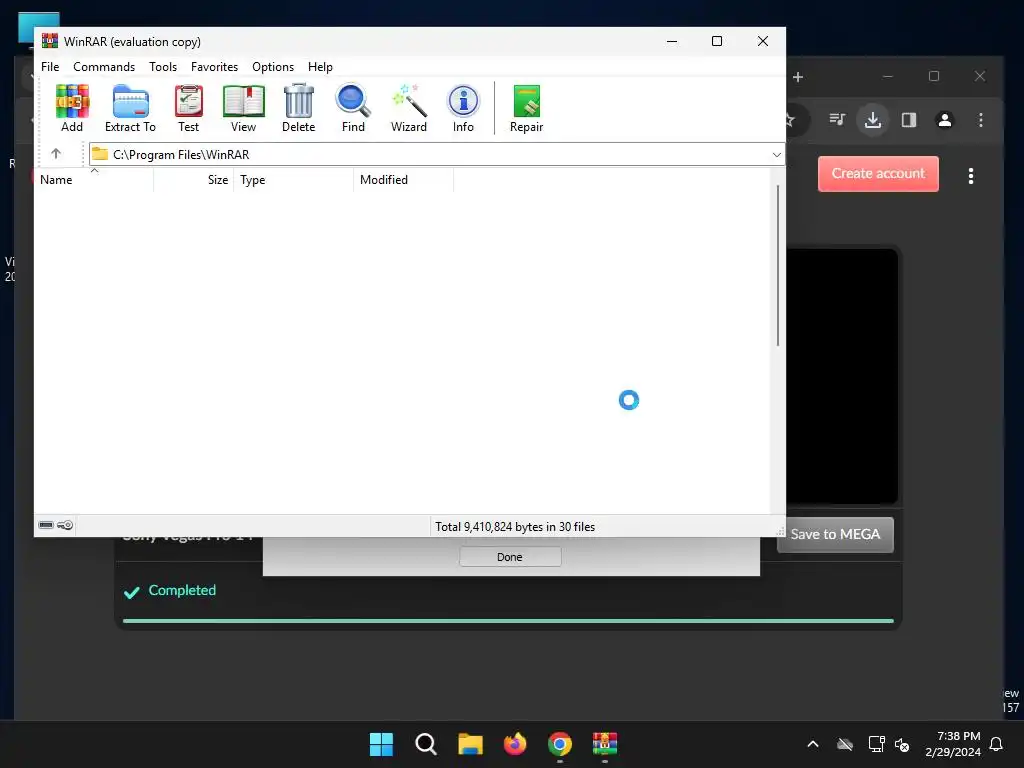Show archive Info
Screen dimensions: 1024x768
(x=463, y=108)
